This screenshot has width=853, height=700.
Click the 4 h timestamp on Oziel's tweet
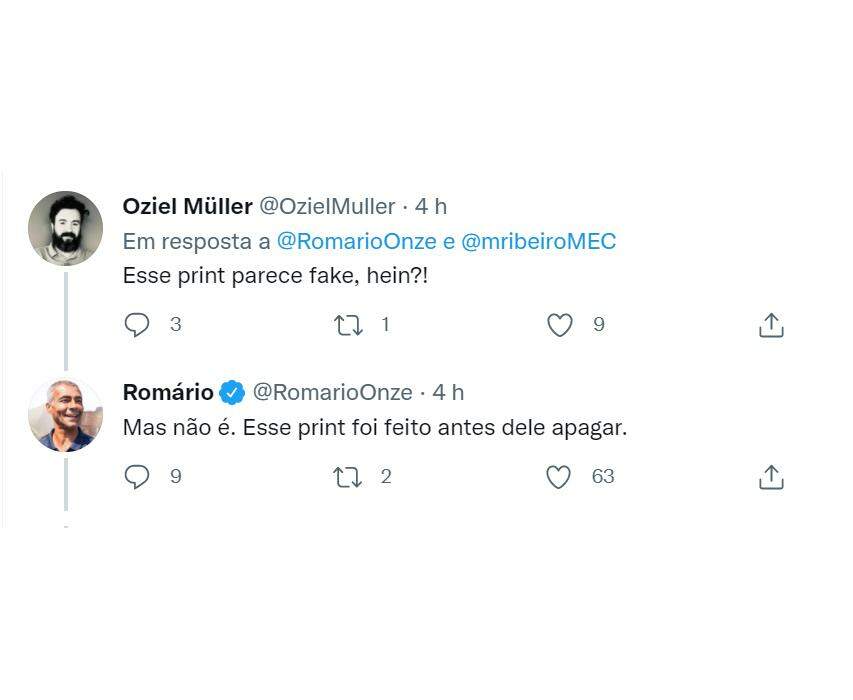coord(431,206)
